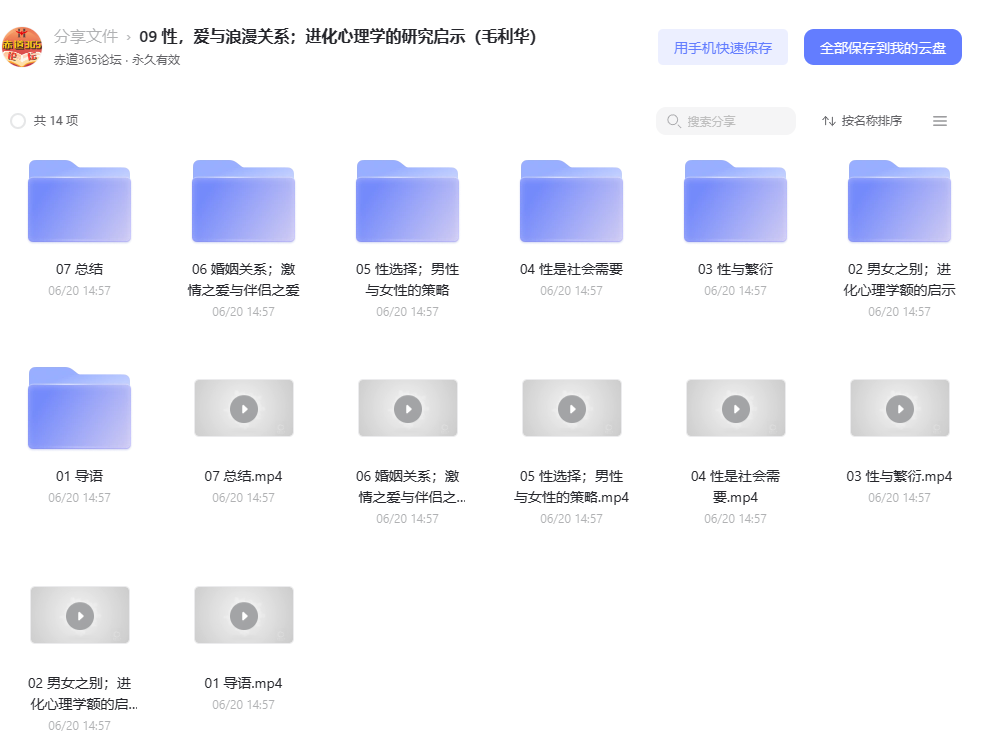Open the 02 男女之别 folder icon

(x=899, y=201)
